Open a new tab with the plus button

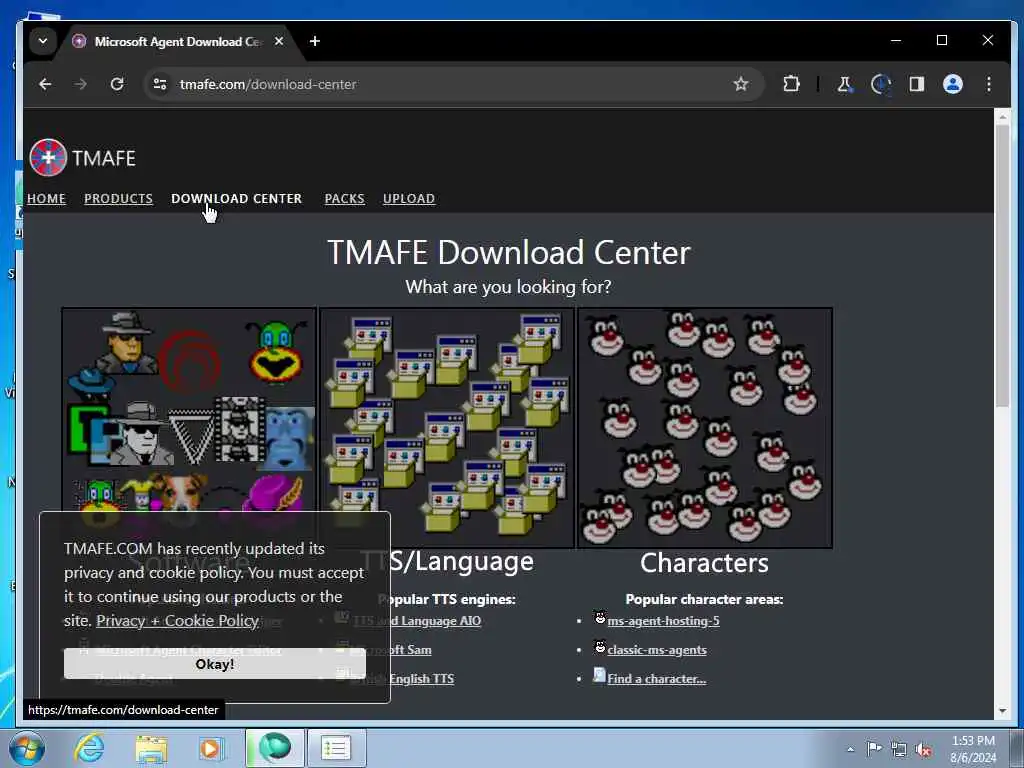(x=315, y=41)
